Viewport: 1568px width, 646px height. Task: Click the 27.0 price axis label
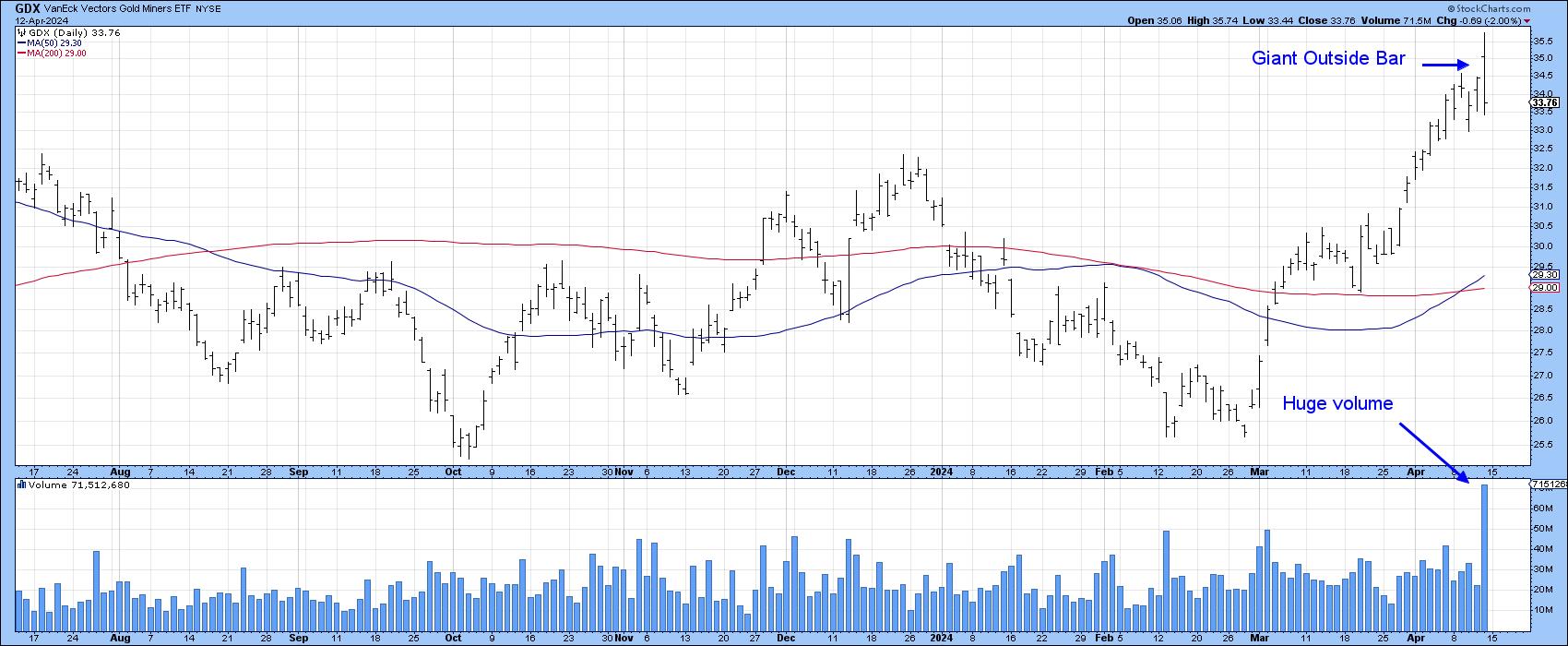click(x=1541, y=376)
